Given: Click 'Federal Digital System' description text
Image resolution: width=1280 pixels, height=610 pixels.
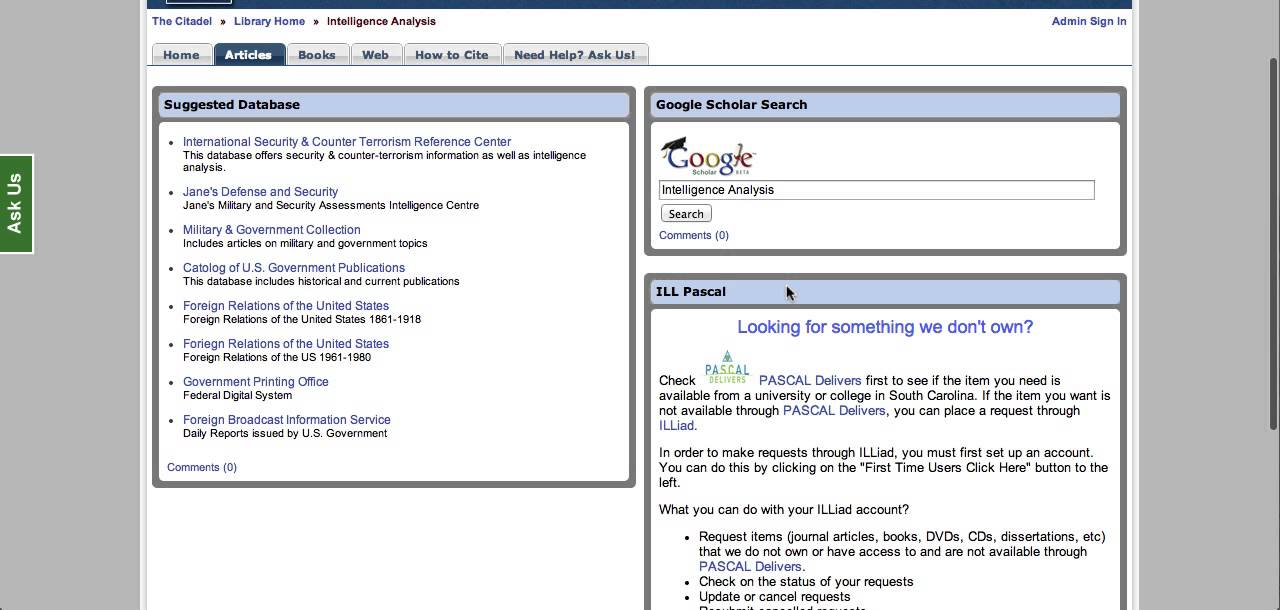Looking at the screenshot, I should pos(237,395).
